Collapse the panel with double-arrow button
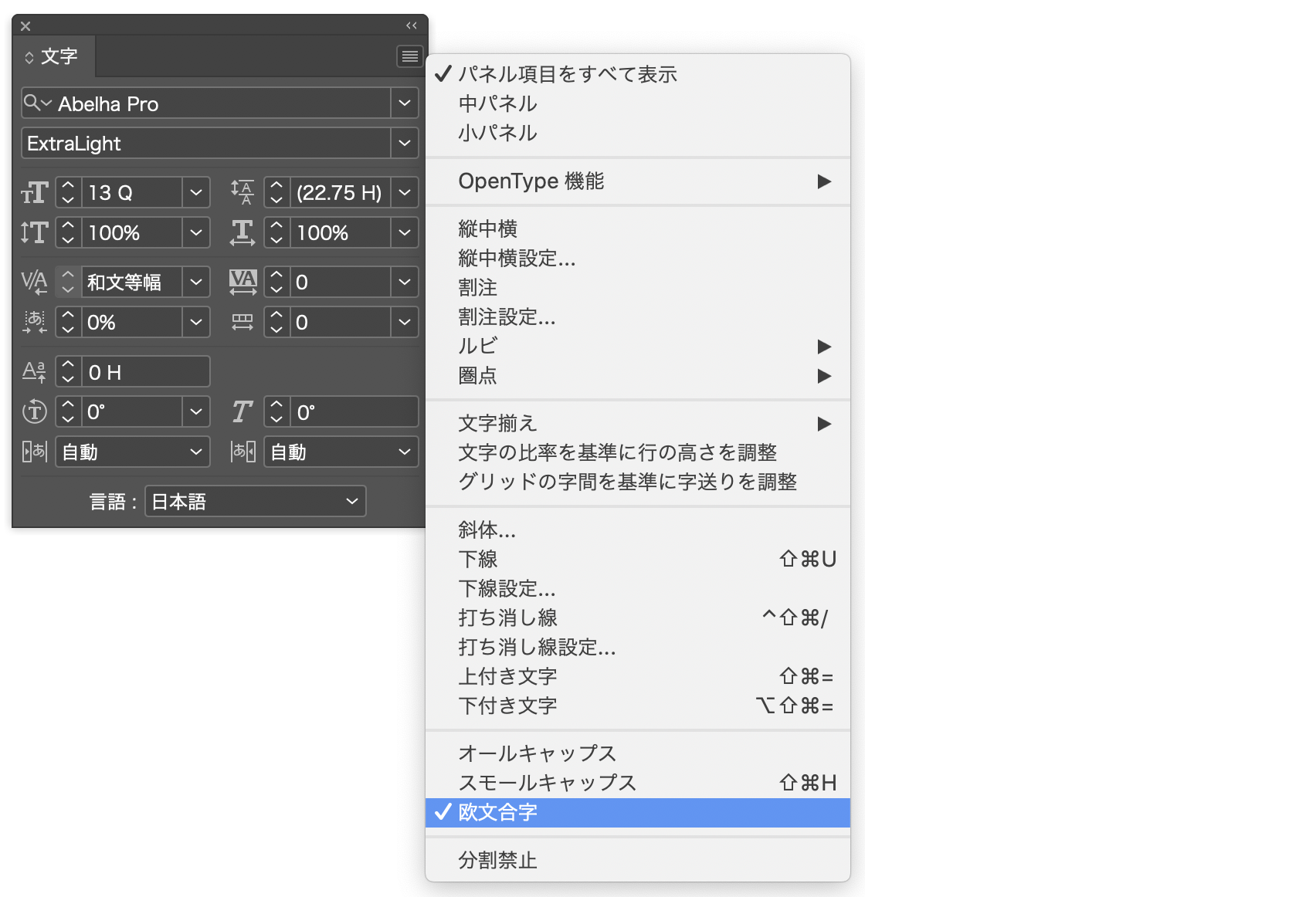Image resolution: width=1316 pixels, height=897 pixels. pyautogui.click(x=412, y=25)
